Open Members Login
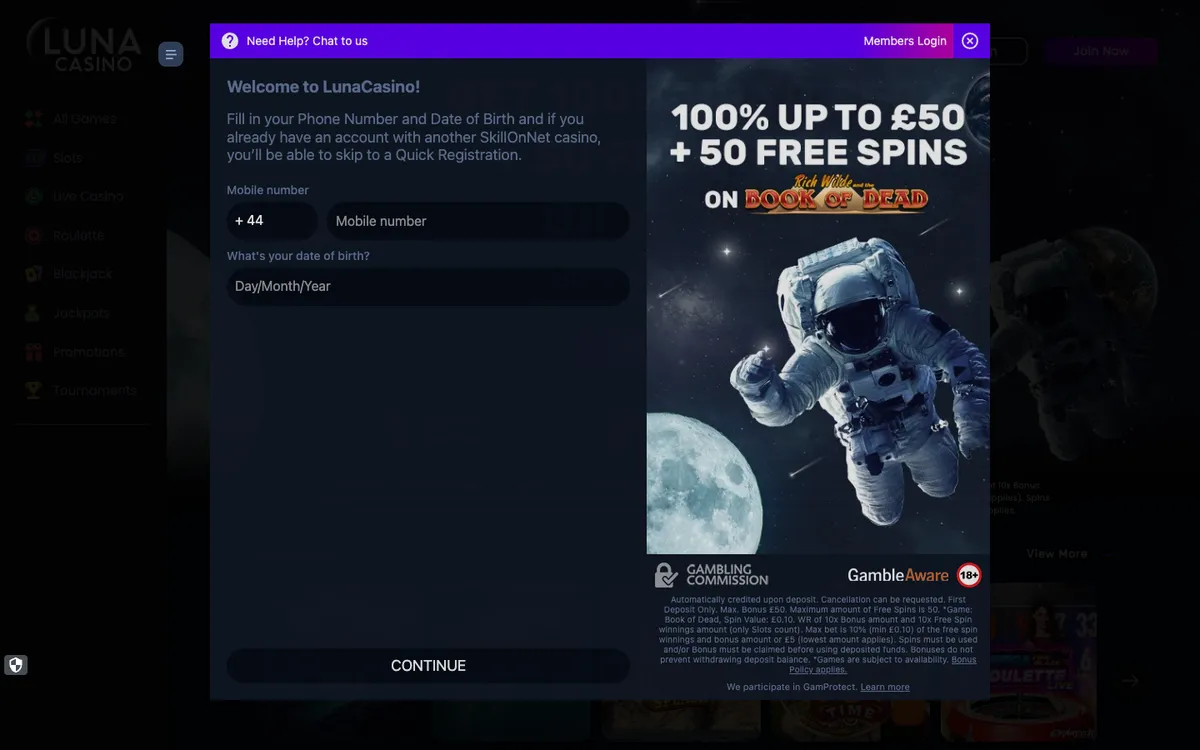 click(905, 41)
